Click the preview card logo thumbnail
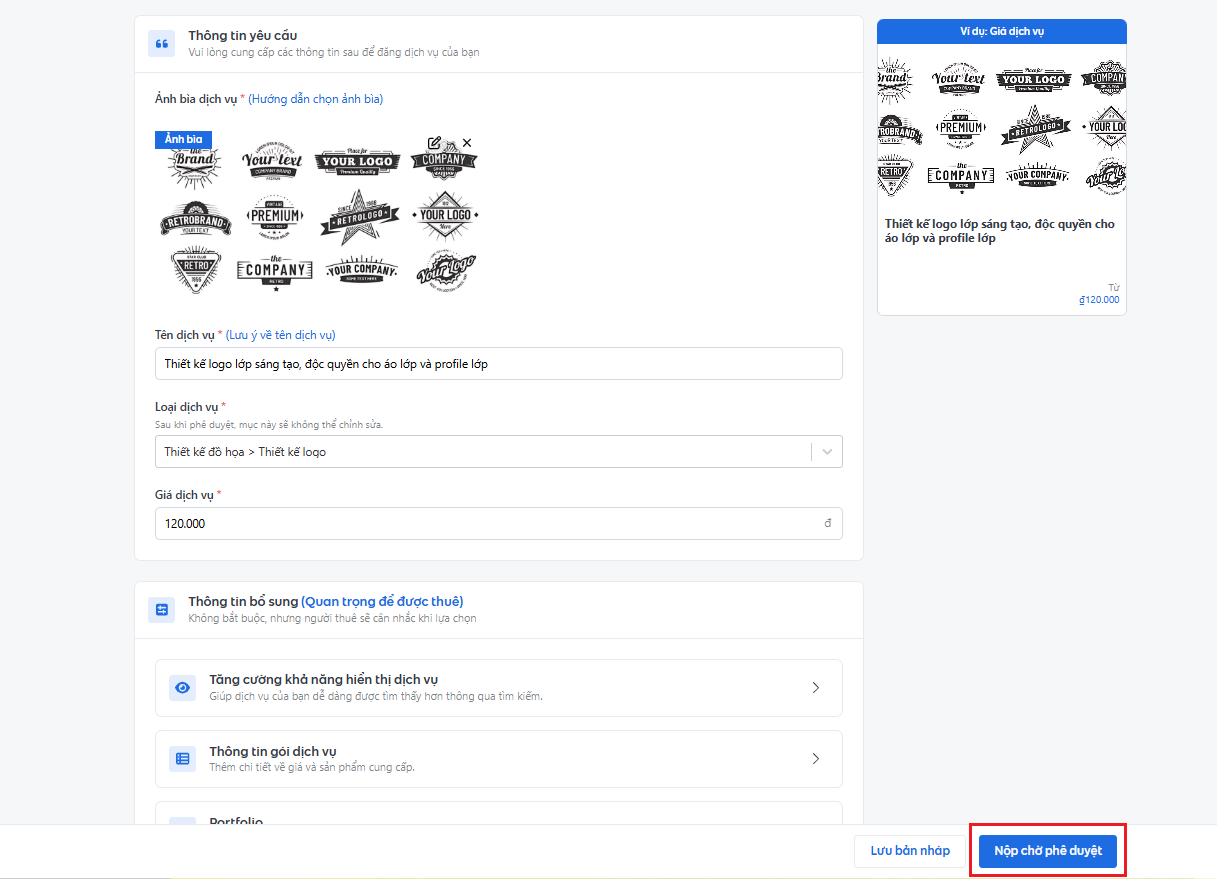1217x879 pixels. pos(1001,125)
